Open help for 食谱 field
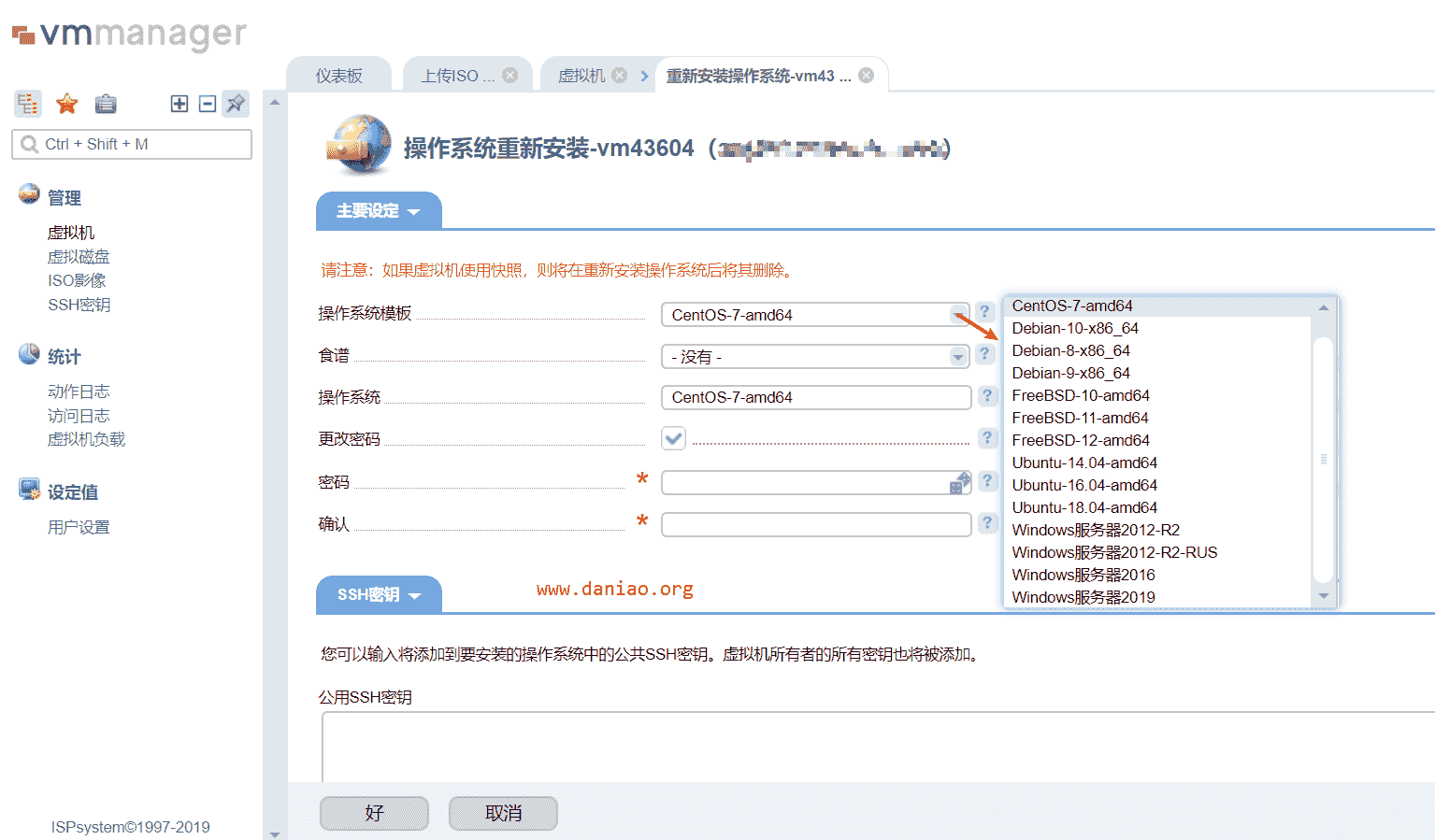 [x=984, y=354]
